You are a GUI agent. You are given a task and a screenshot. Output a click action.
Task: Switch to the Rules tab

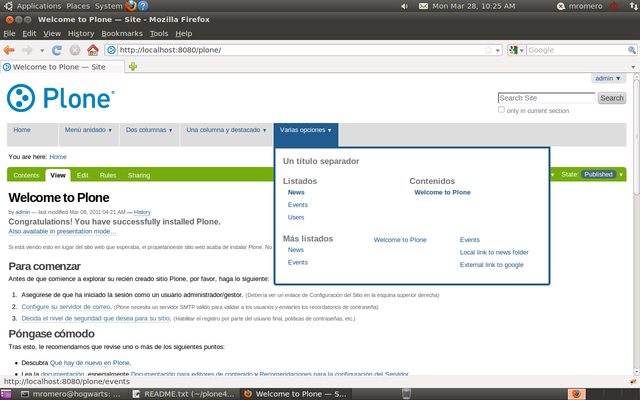(108, 175)
